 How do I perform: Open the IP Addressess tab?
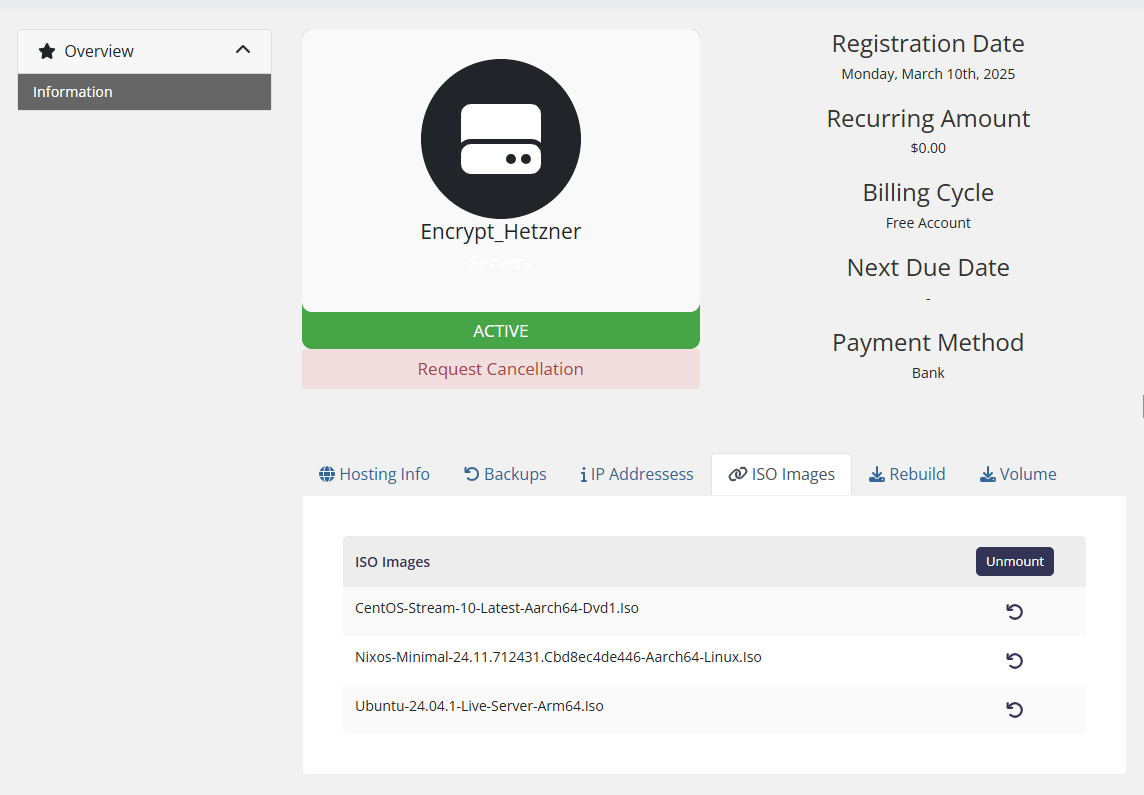637,474
